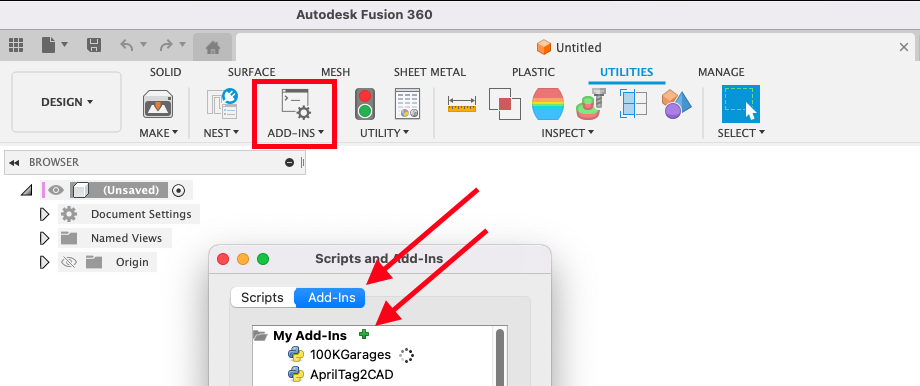920x386 pixels.
Task: Open the MAKE dropdown menu
Action: coord(158,133)
